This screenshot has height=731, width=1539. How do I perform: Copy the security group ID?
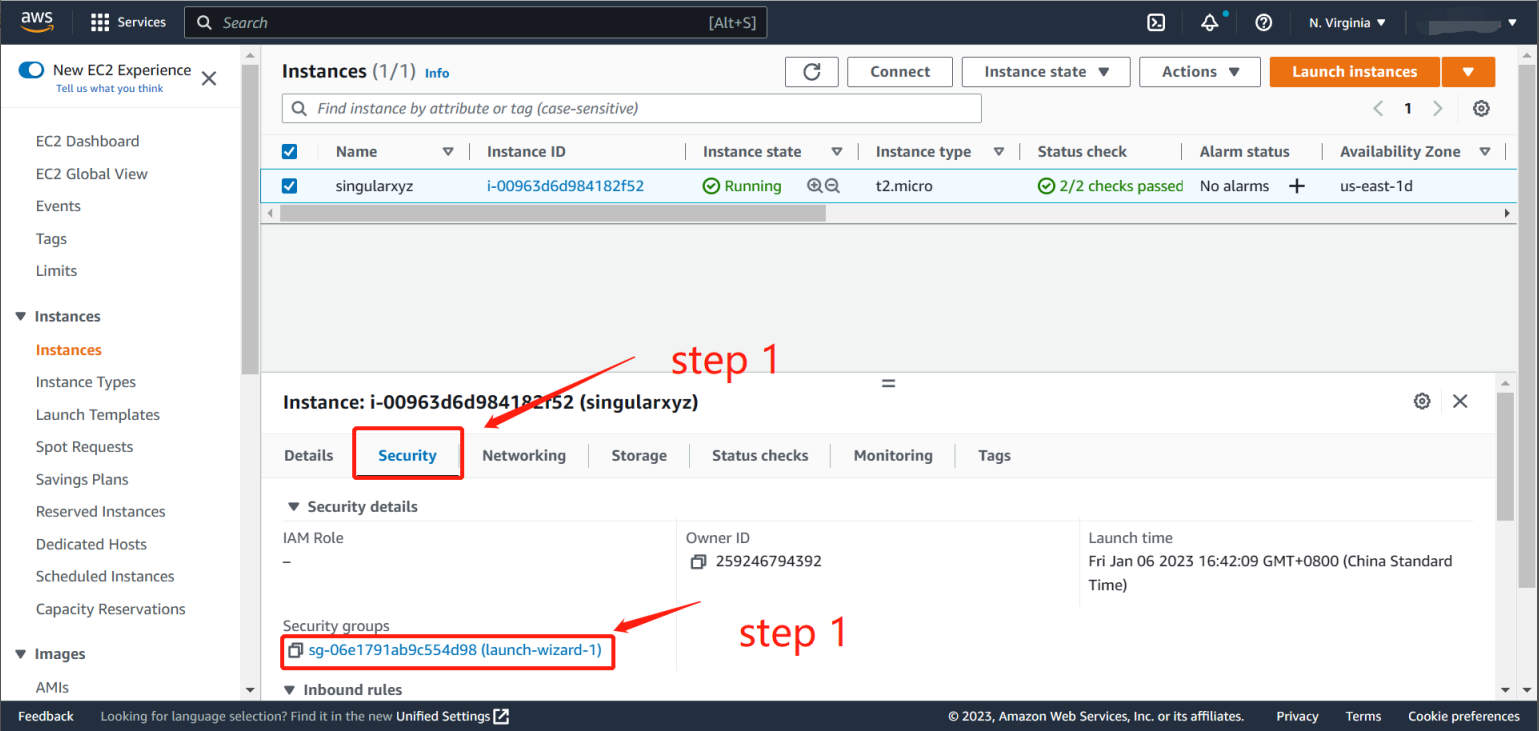(295, 651)
